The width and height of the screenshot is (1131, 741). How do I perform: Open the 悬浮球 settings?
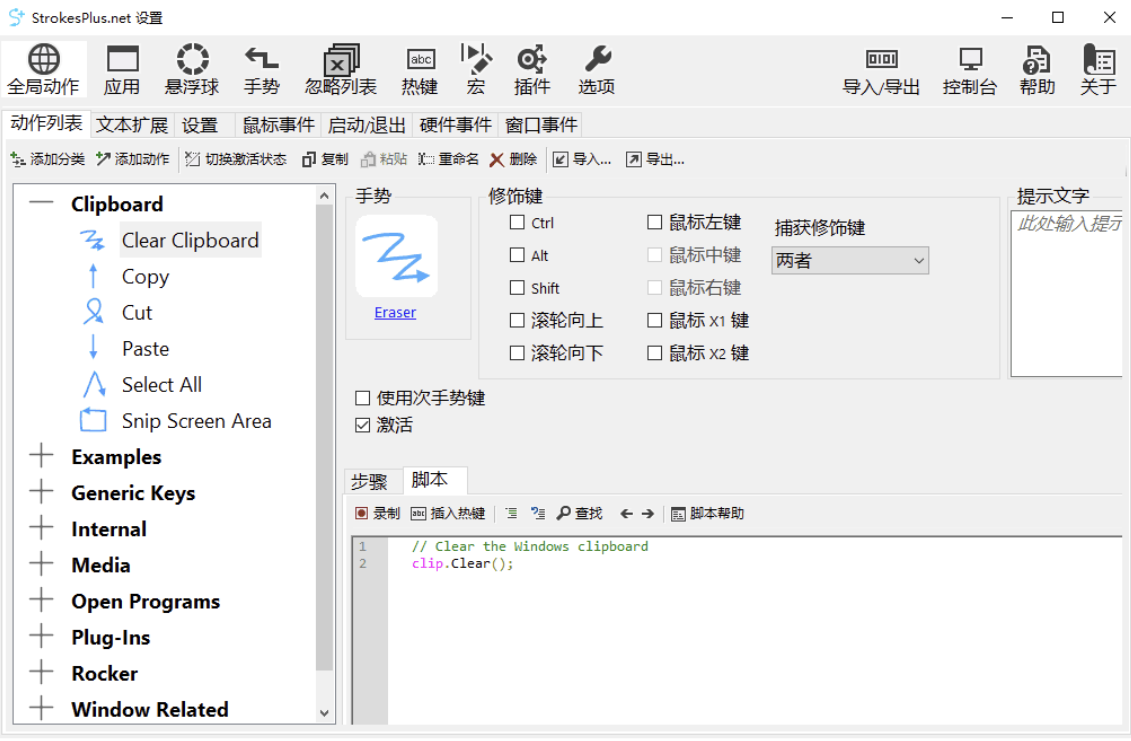(191, 67)
